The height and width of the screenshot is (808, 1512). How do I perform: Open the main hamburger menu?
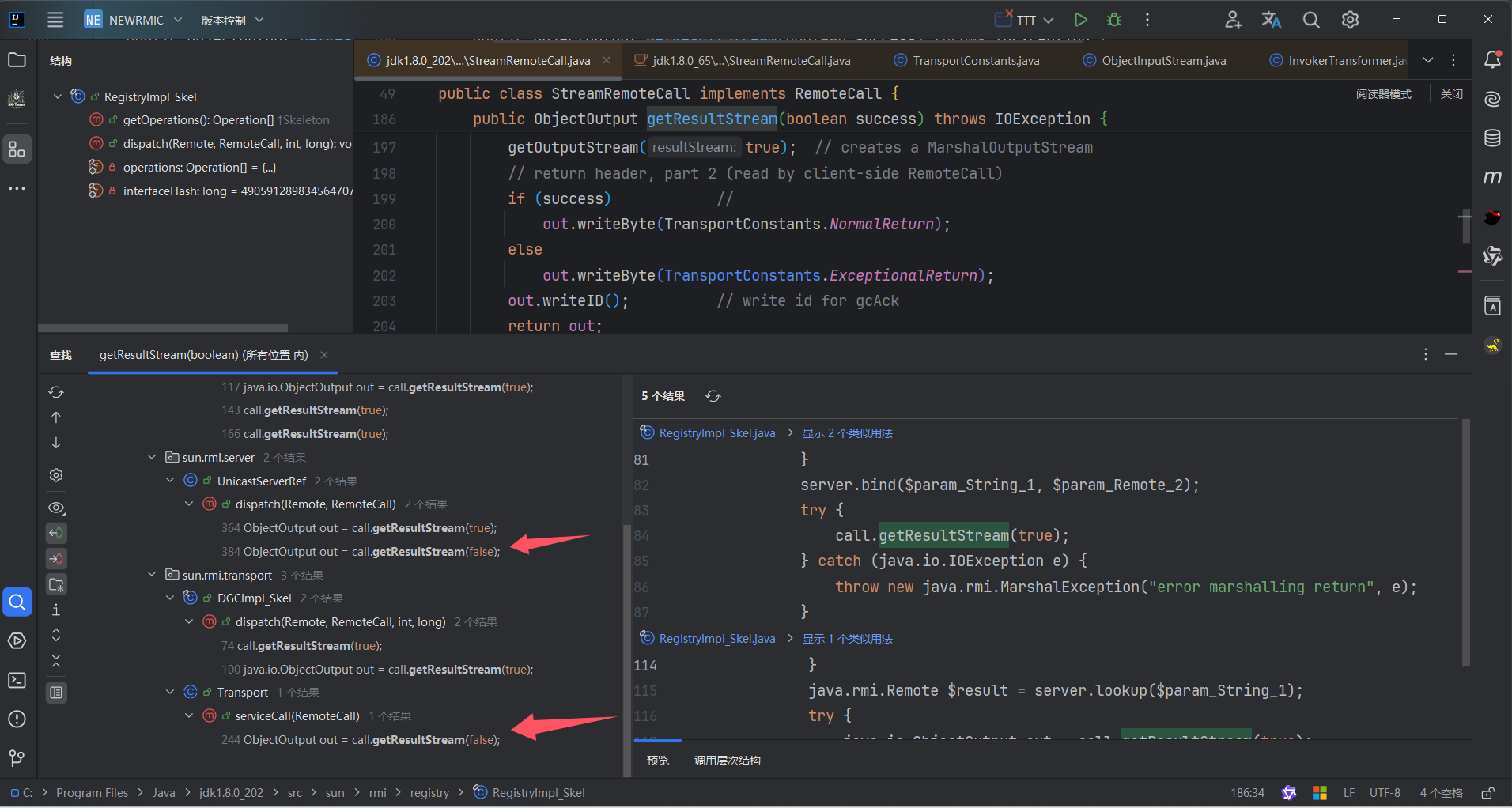pyautogui.click(x=55, y=20)
